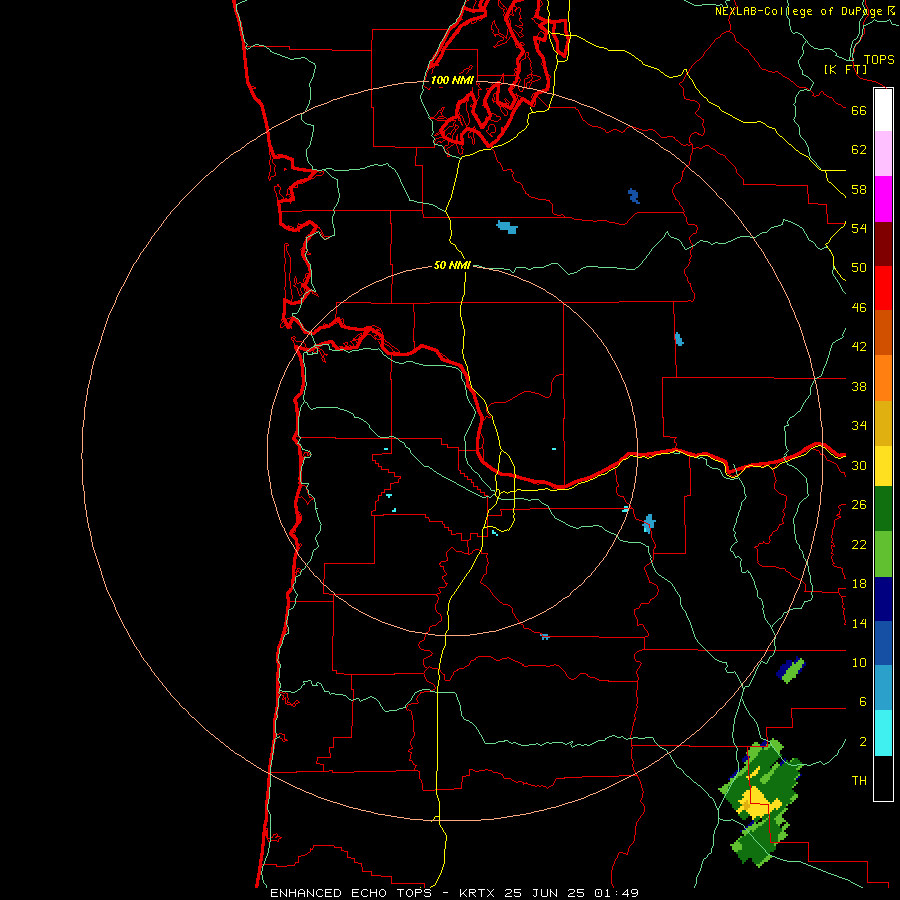Click the "ENHANCED ECHO TOPS" caption text
900x900 pixels.
(x=351, y=893)
